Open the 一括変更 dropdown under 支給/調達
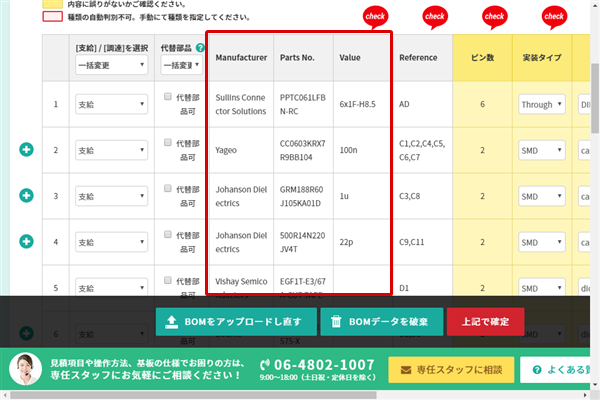The image size is (600, 400). click(111, 65)
